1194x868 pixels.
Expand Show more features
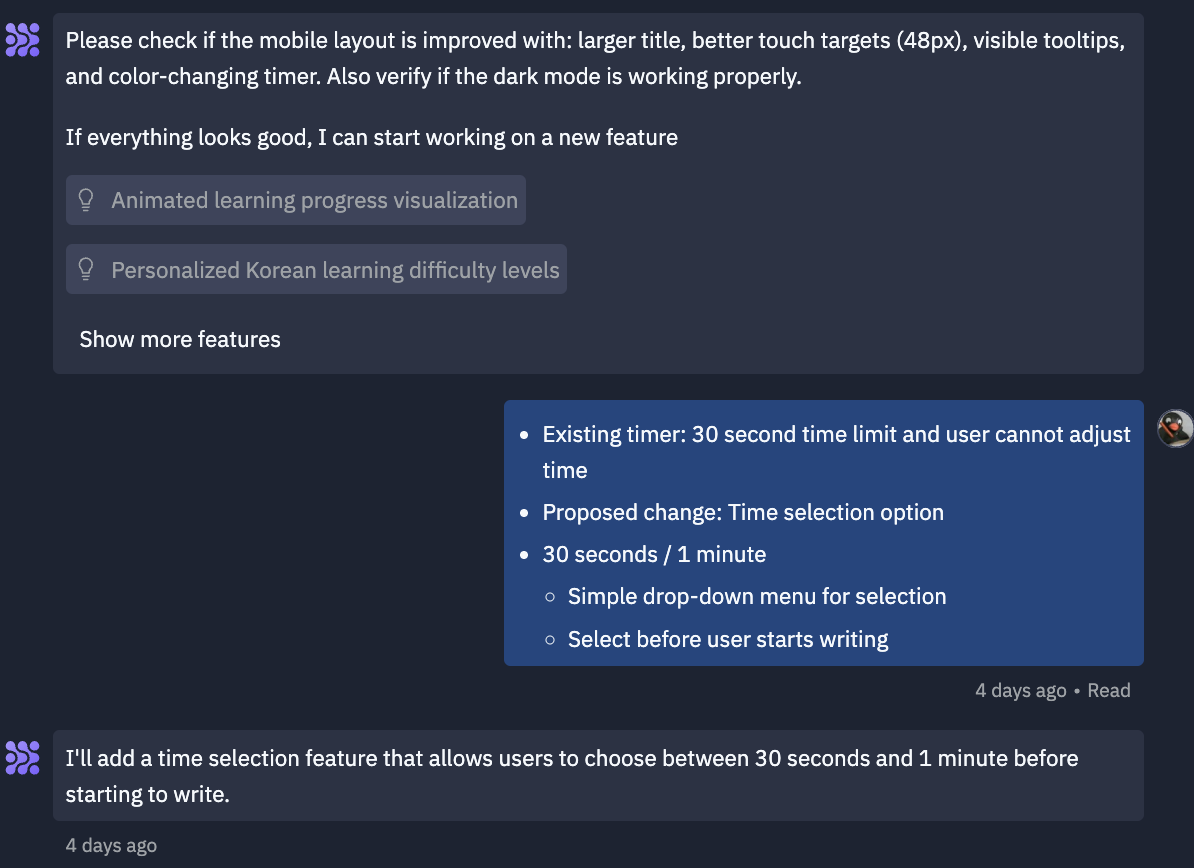pos(180,339)
